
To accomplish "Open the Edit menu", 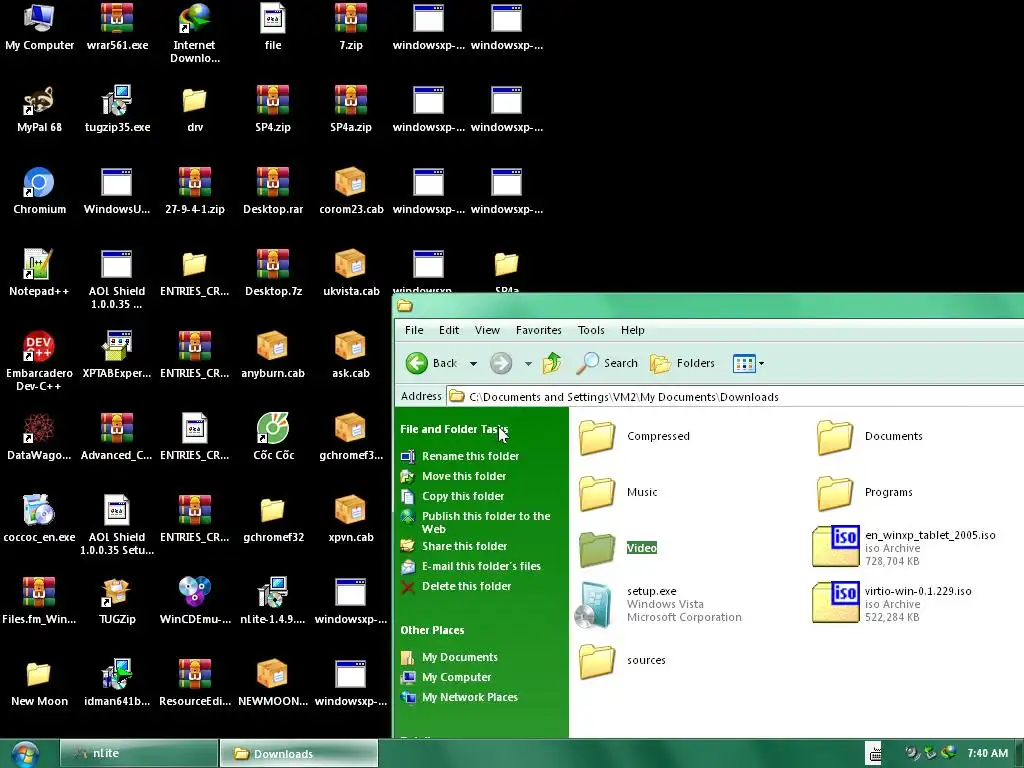I will point(449,330).
